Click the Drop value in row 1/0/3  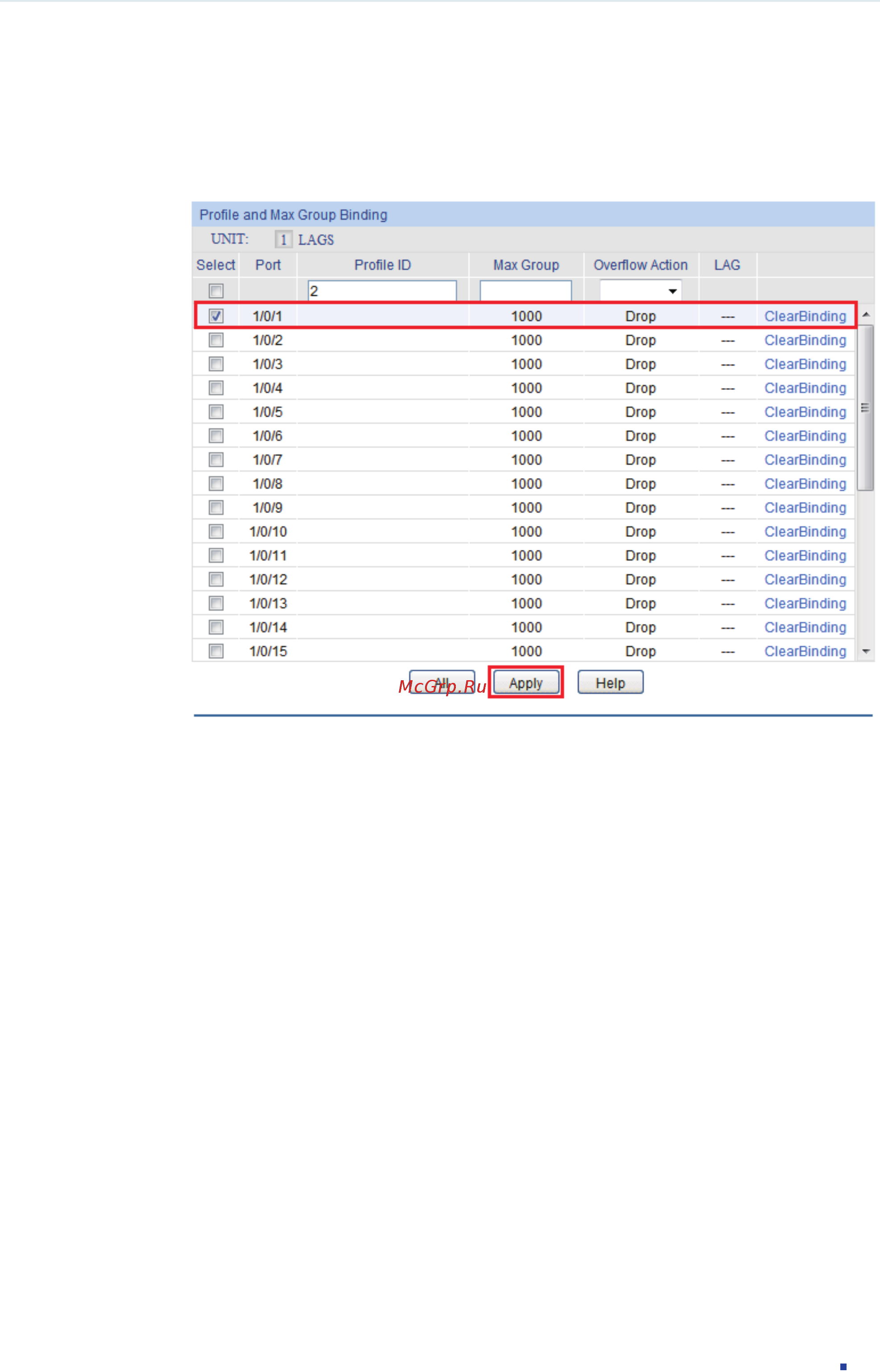[640, 364]
